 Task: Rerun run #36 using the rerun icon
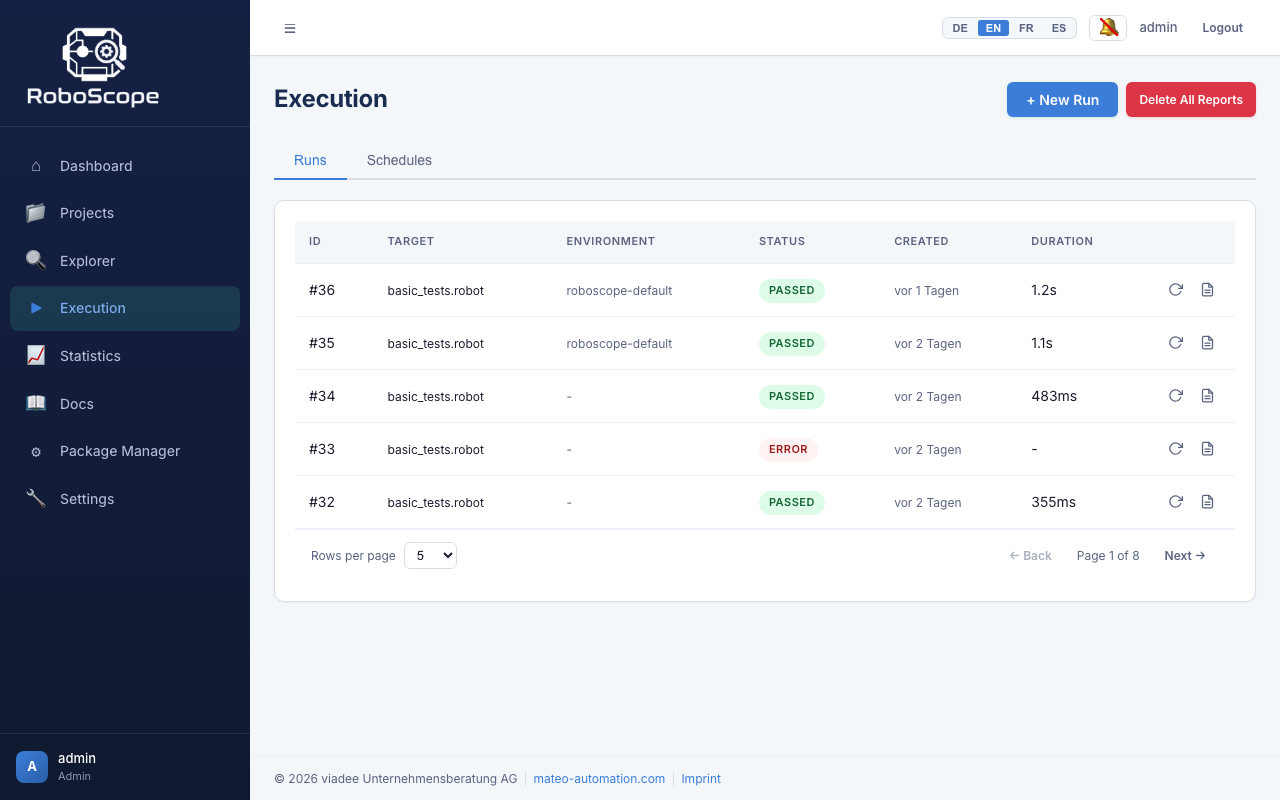tap(1176, 289)
